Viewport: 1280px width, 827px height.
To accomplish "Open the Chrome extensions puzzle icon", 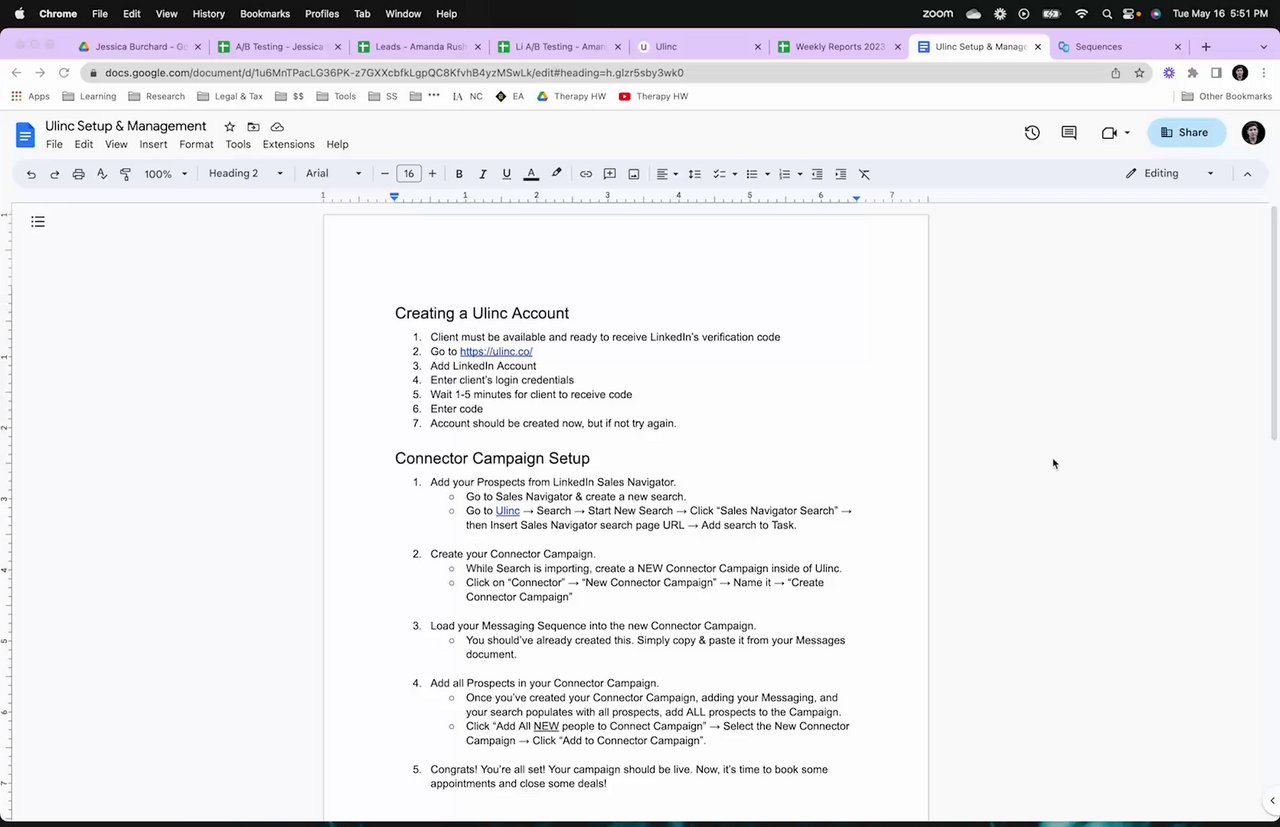I will 1192,73.
